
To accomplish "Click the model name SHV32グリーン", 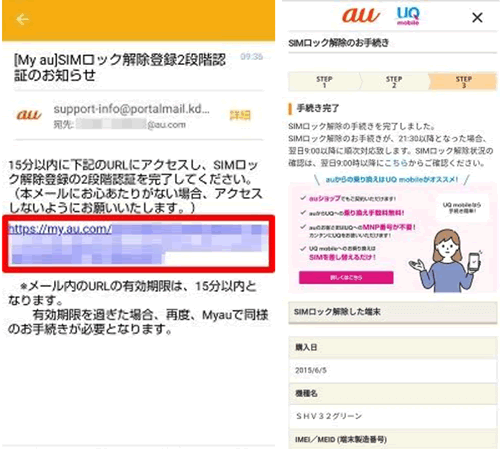I will click(329, 416).
